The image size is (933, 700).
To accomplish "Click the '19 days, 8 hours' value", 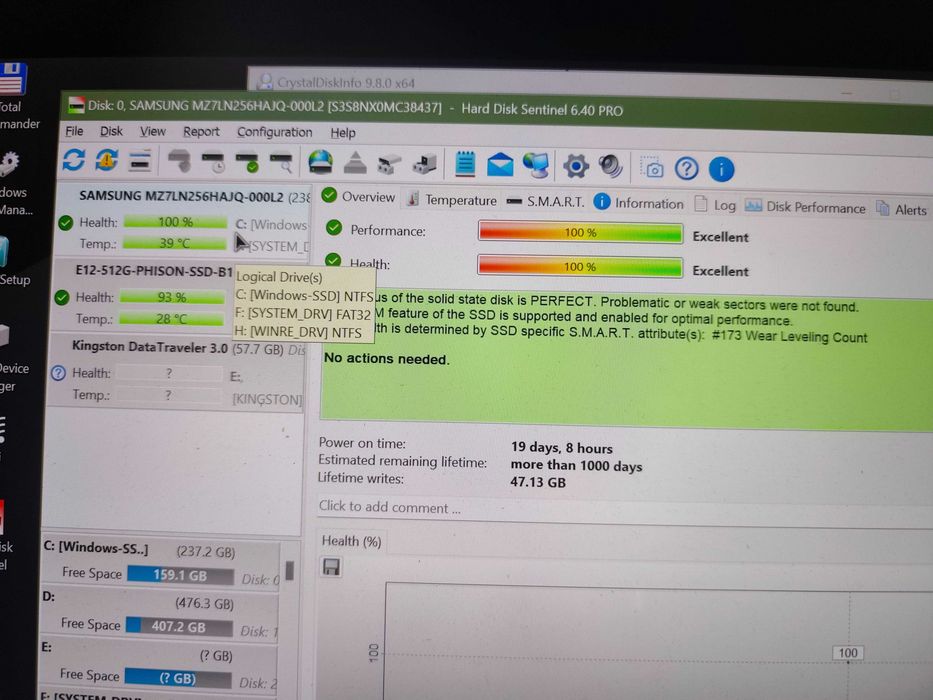I will [562, 448].
